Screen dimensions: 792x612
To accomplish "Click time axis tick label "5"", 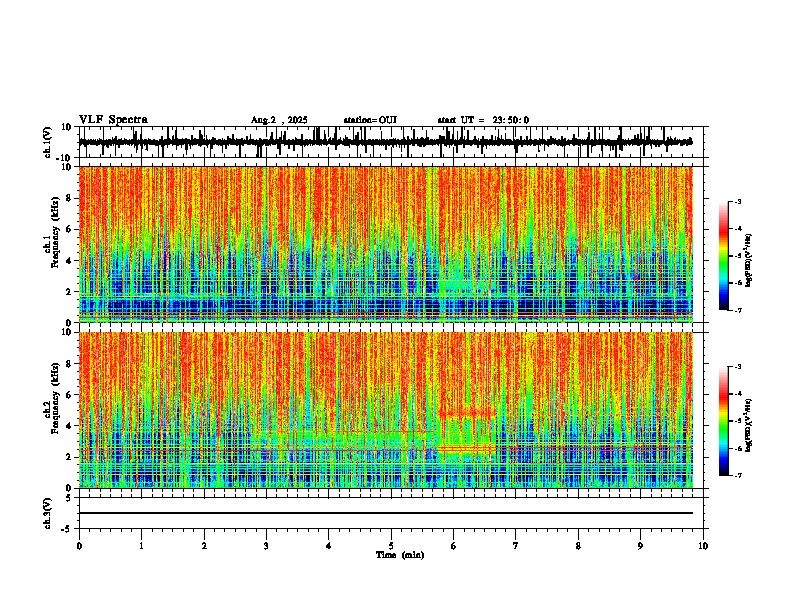I will click(x=391, y=546).
